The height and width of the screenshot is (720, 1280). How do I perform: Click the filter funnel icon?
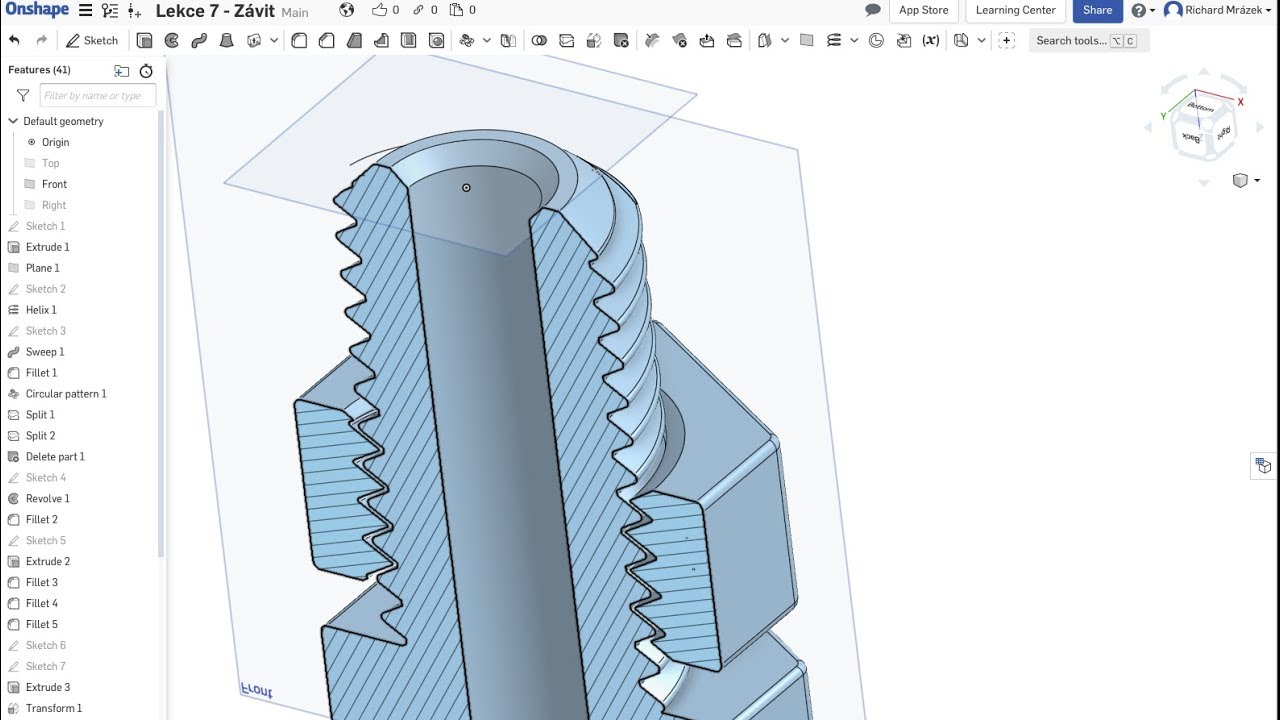[23, 96]
